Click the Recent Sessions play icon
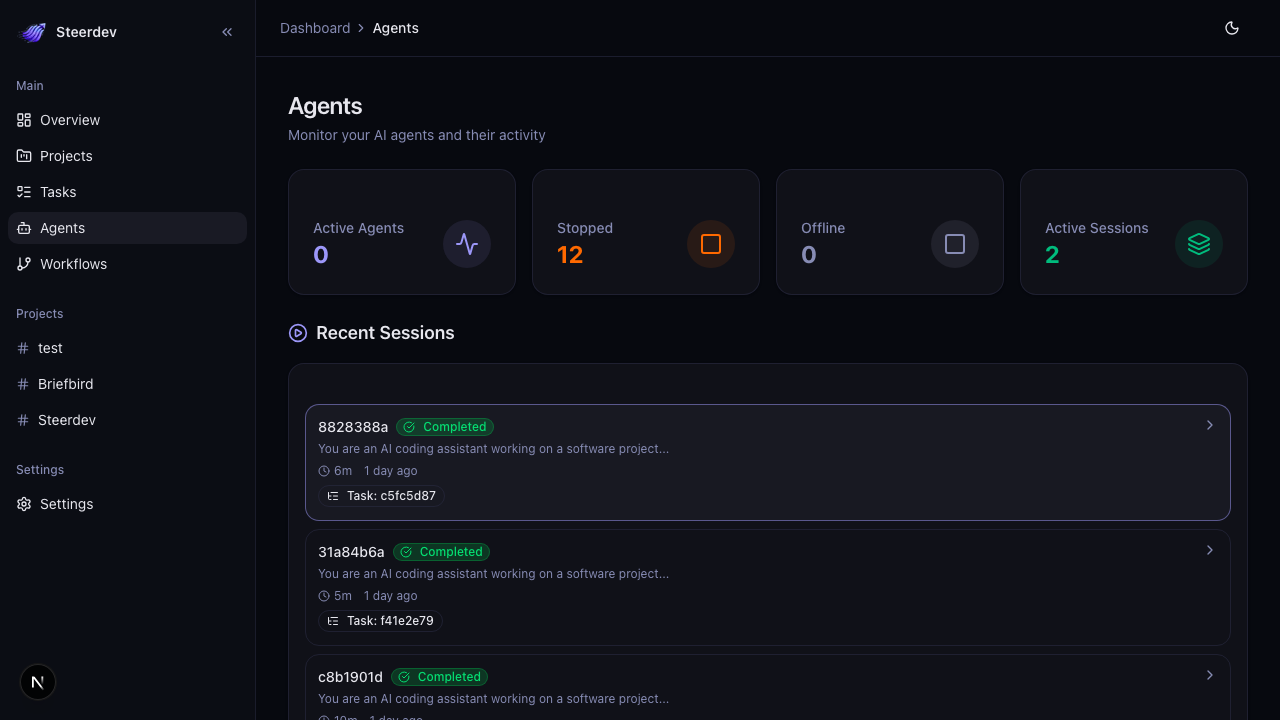Screen dimensions: 1280x720 click(x=297, y=332)
